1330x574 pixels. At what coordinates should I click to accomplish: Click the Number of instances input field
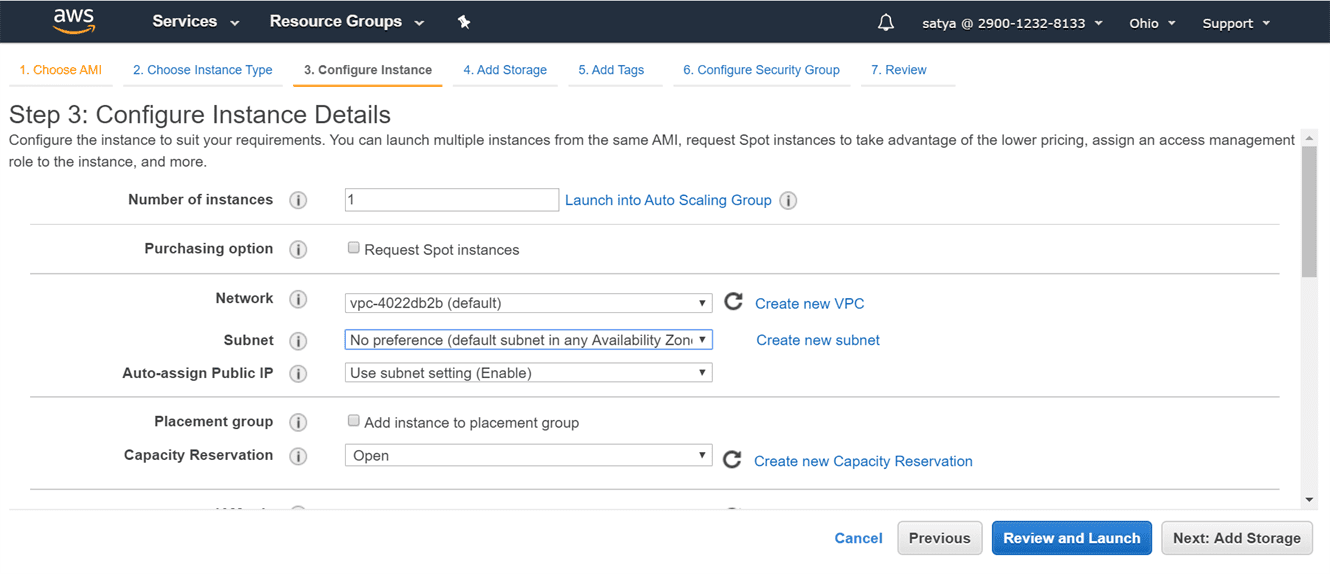[451, 200]
